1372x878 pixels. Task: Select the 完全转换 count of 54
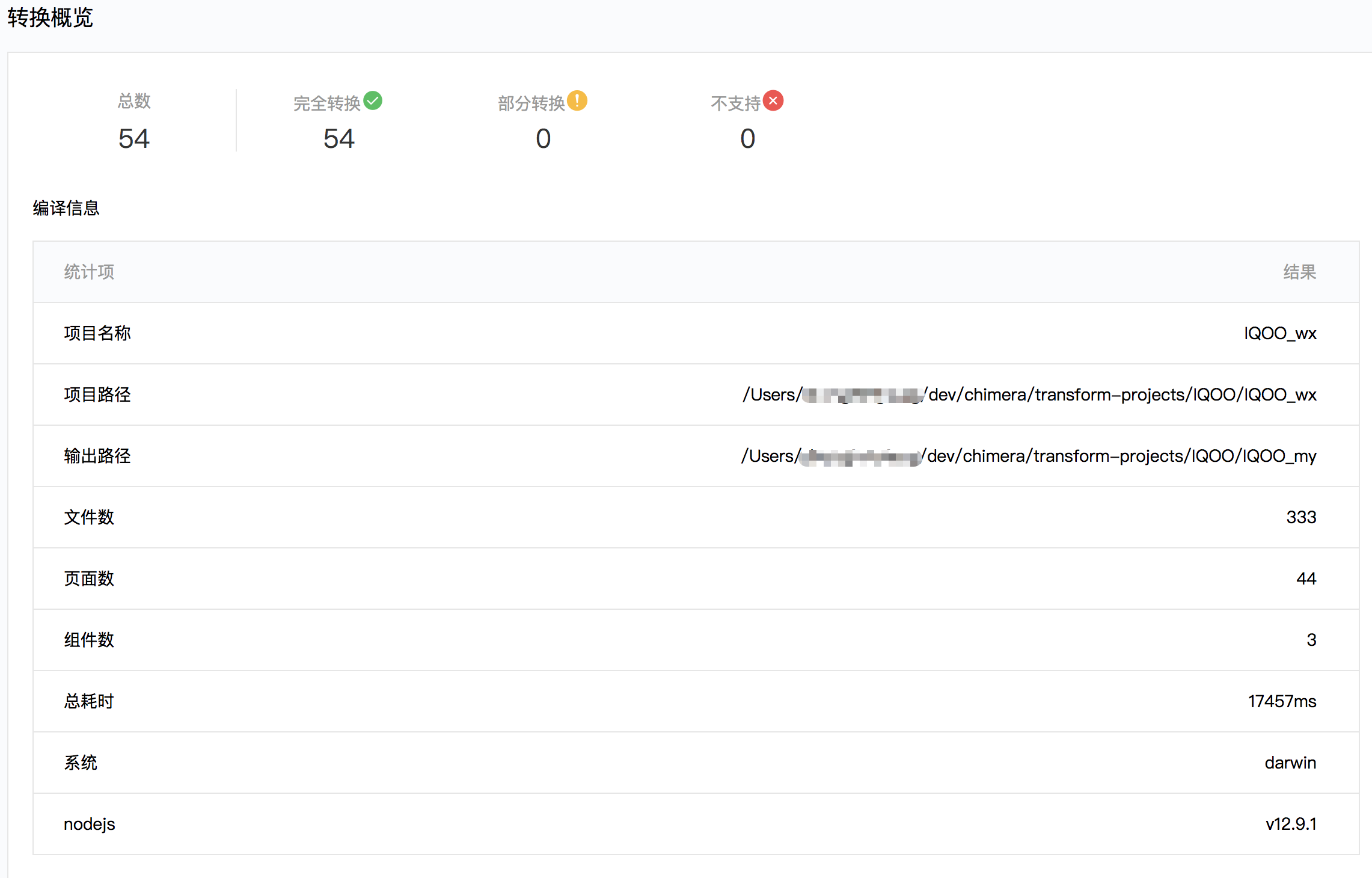pos(338,139)
